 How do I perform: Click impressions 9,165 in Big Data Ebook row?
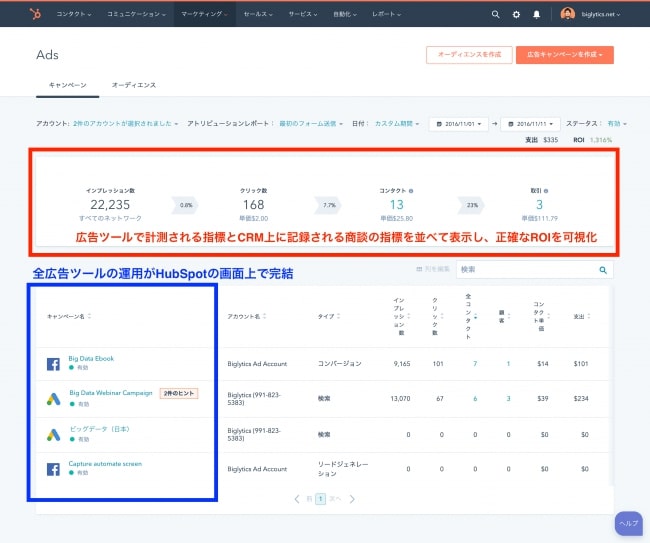(402, 364)
